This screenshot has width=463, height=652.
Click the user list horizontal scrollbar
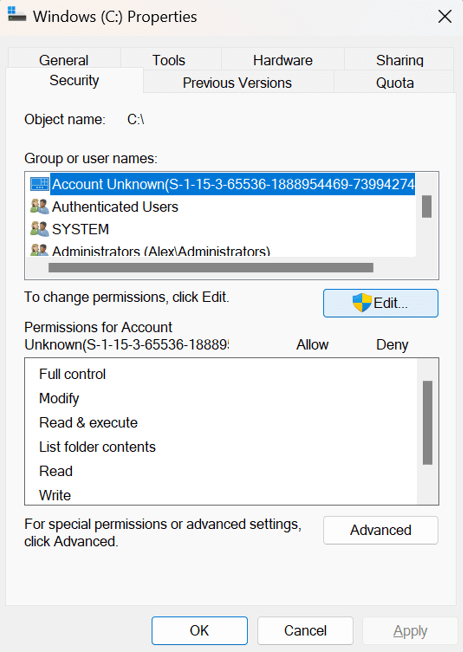tap(211, 268)
